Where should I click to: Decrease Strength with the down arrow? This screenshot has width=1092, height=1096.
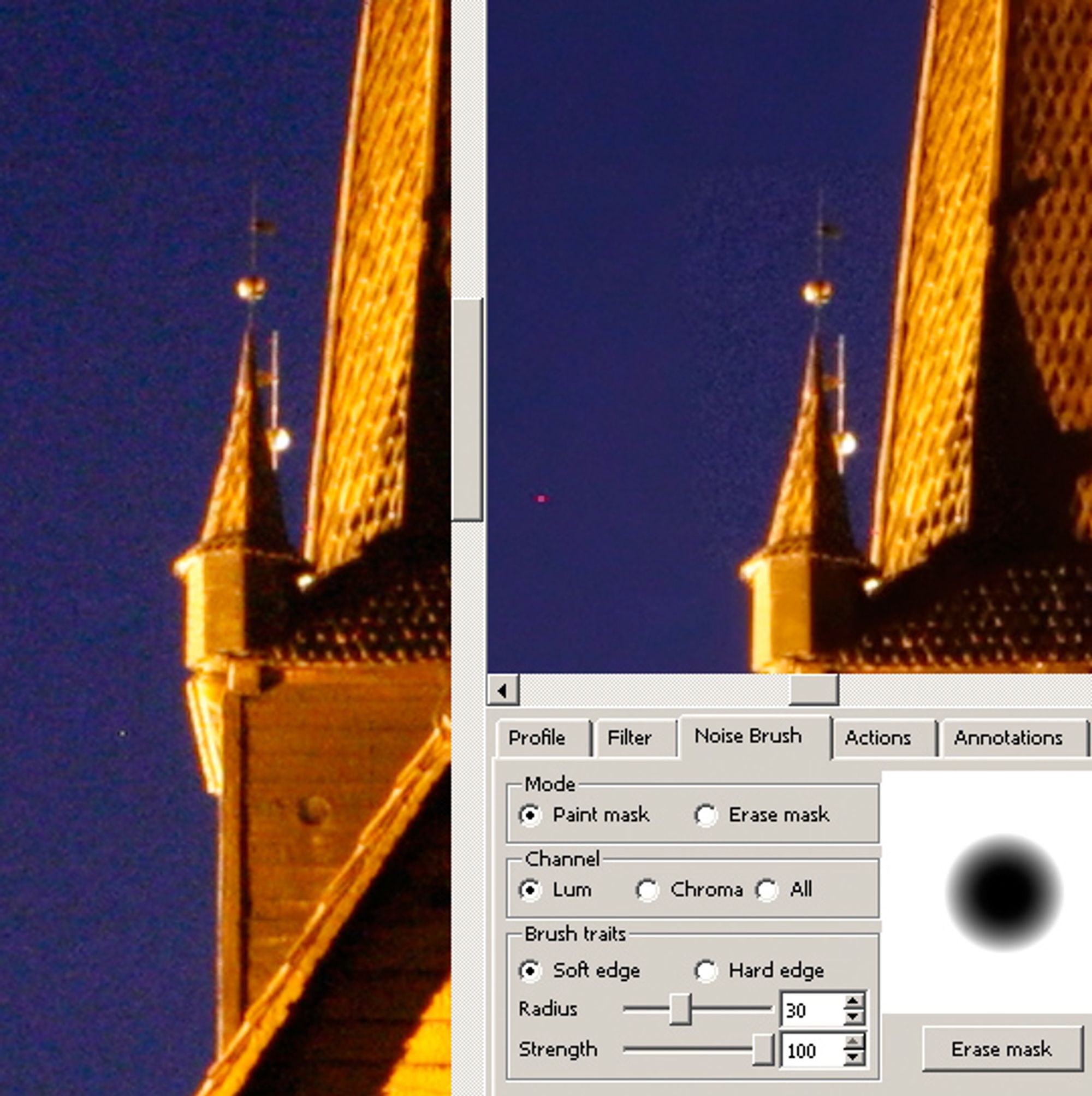click(x=853, y=1057)
